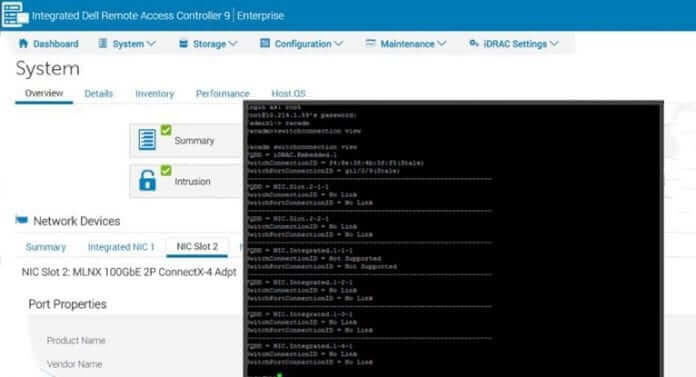Switch to the Performance tab
696x377 pixels.
(222, 94)
